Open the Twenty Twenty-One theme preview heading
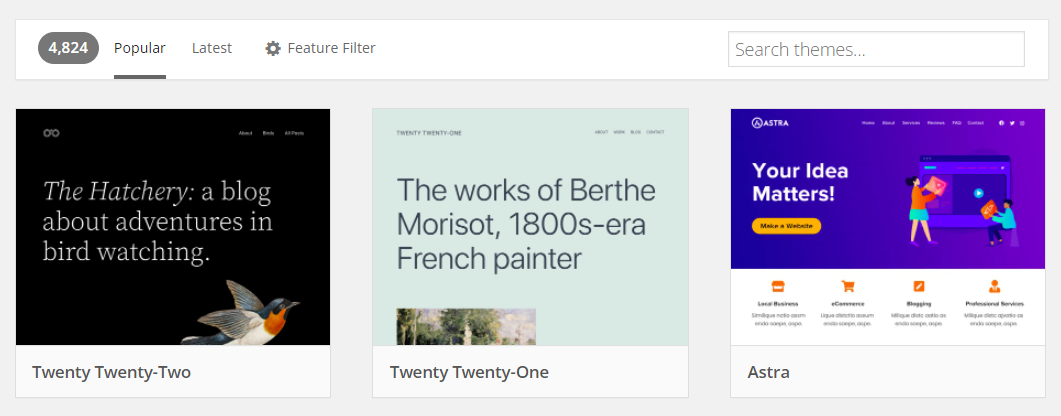1061x416 pixels. [x=526, y=224]
